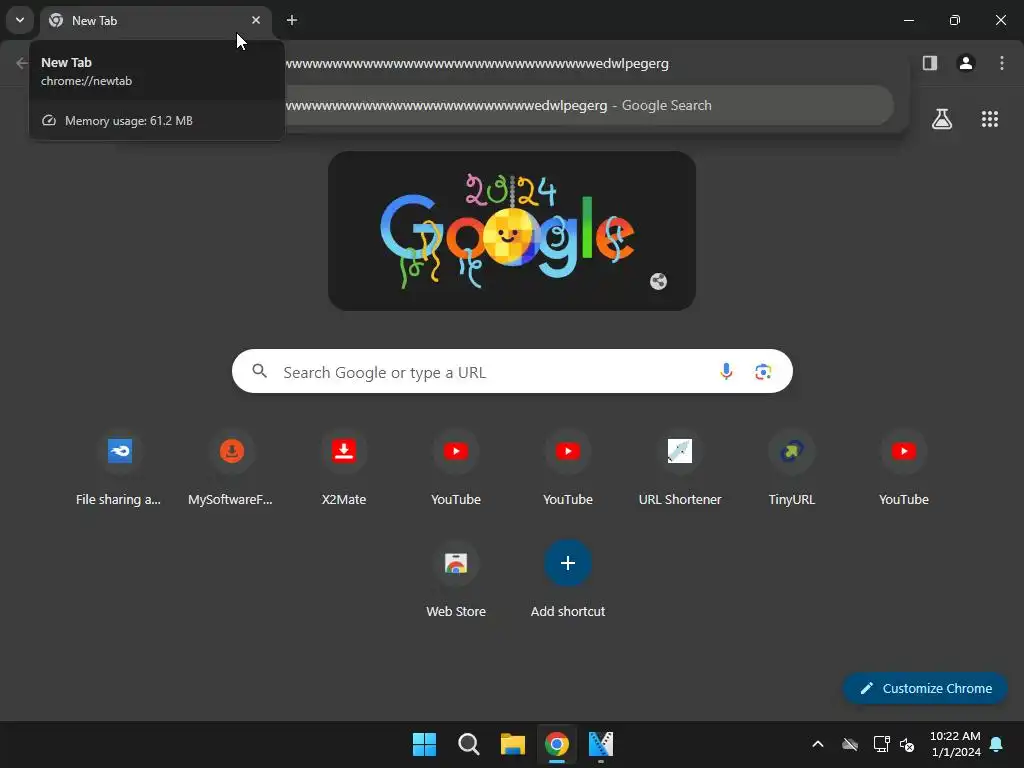This screenshot has width=1024, height=768.
Task: Click Customize Chrome button
Action: (925, 688)
